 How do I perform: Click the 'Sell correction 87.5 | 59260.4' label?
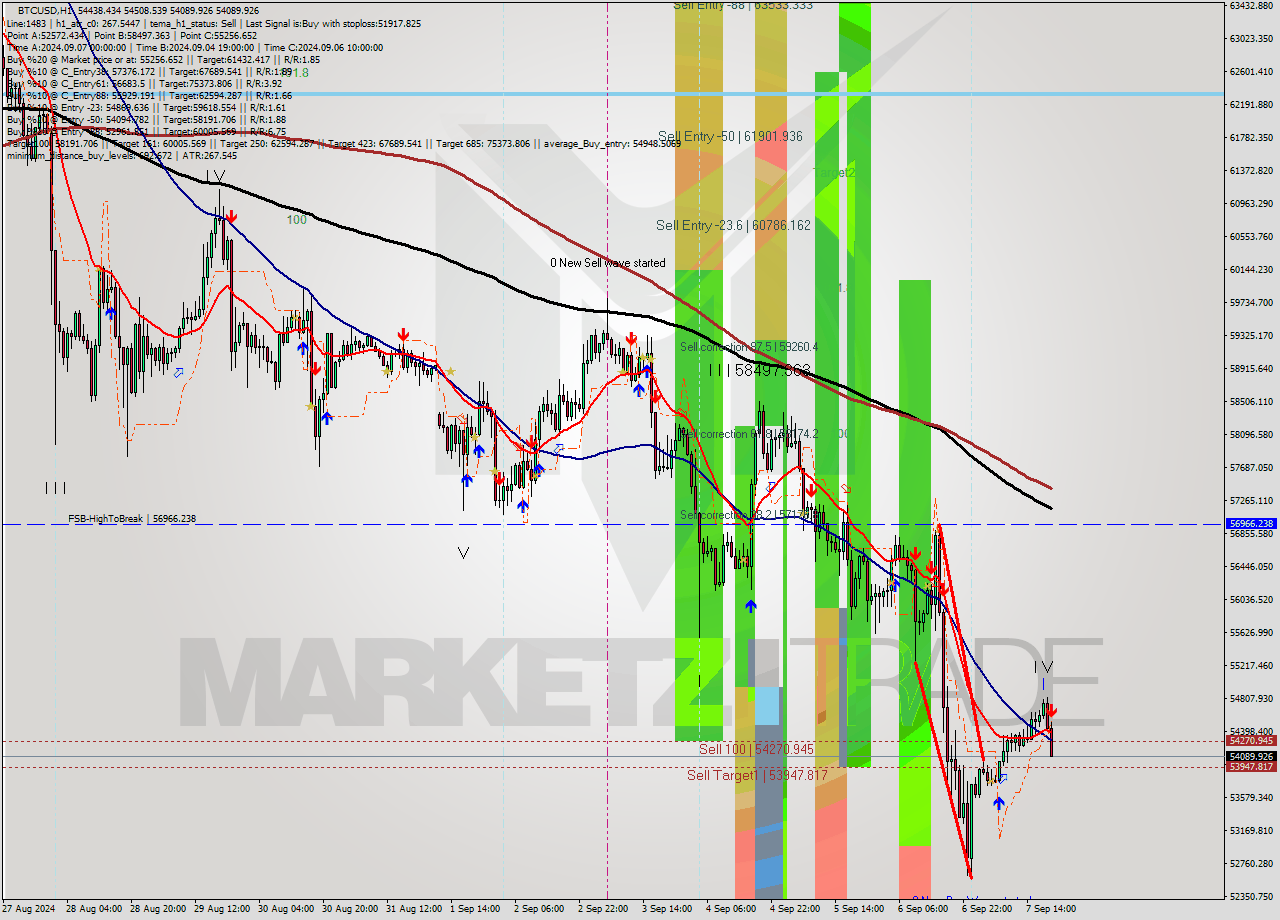click(x=749, y=347)
